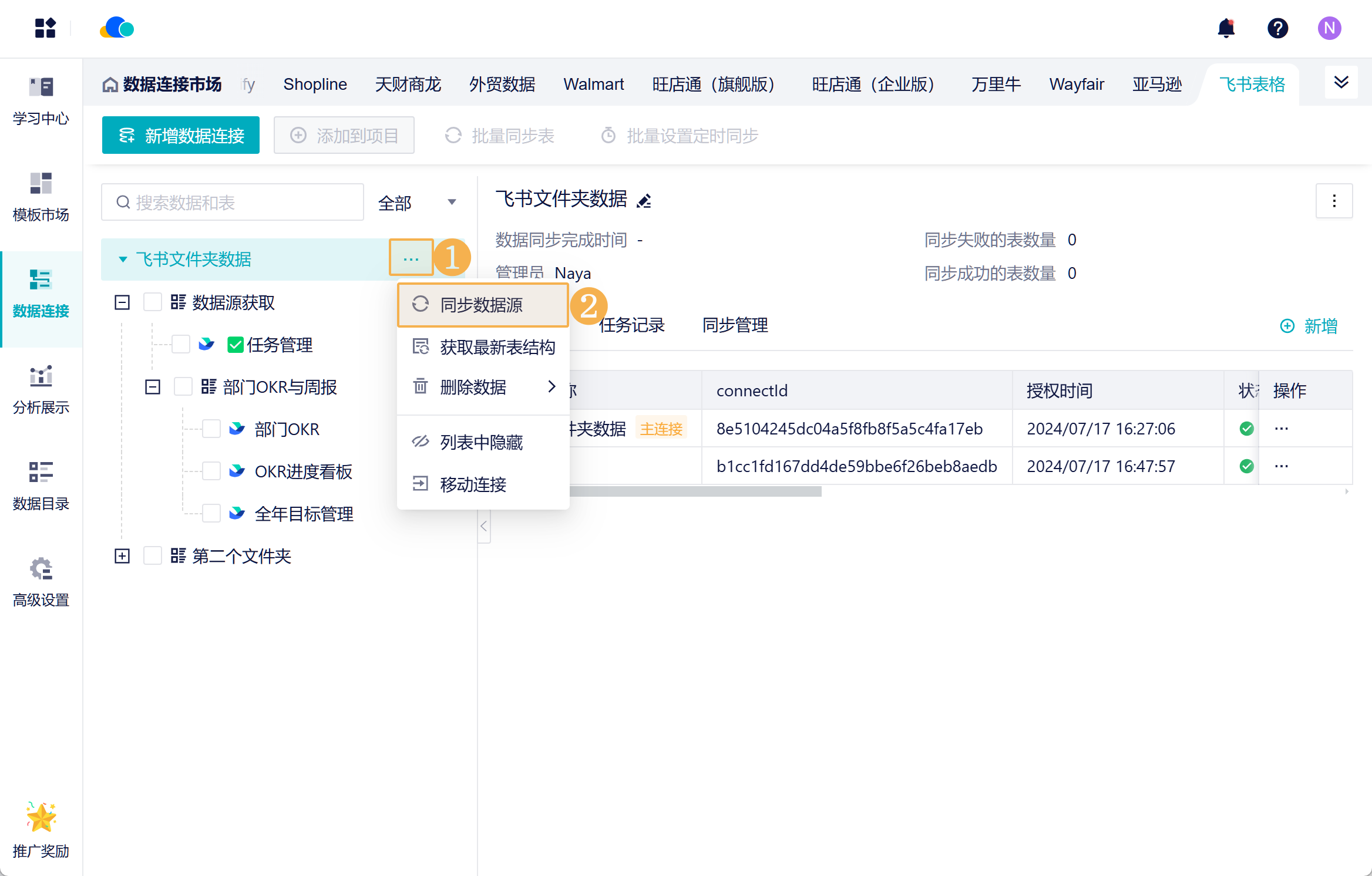Click the bird icon beside 全年目标管理
This screenshot has height=876, width=1372.
coord(237,513)
